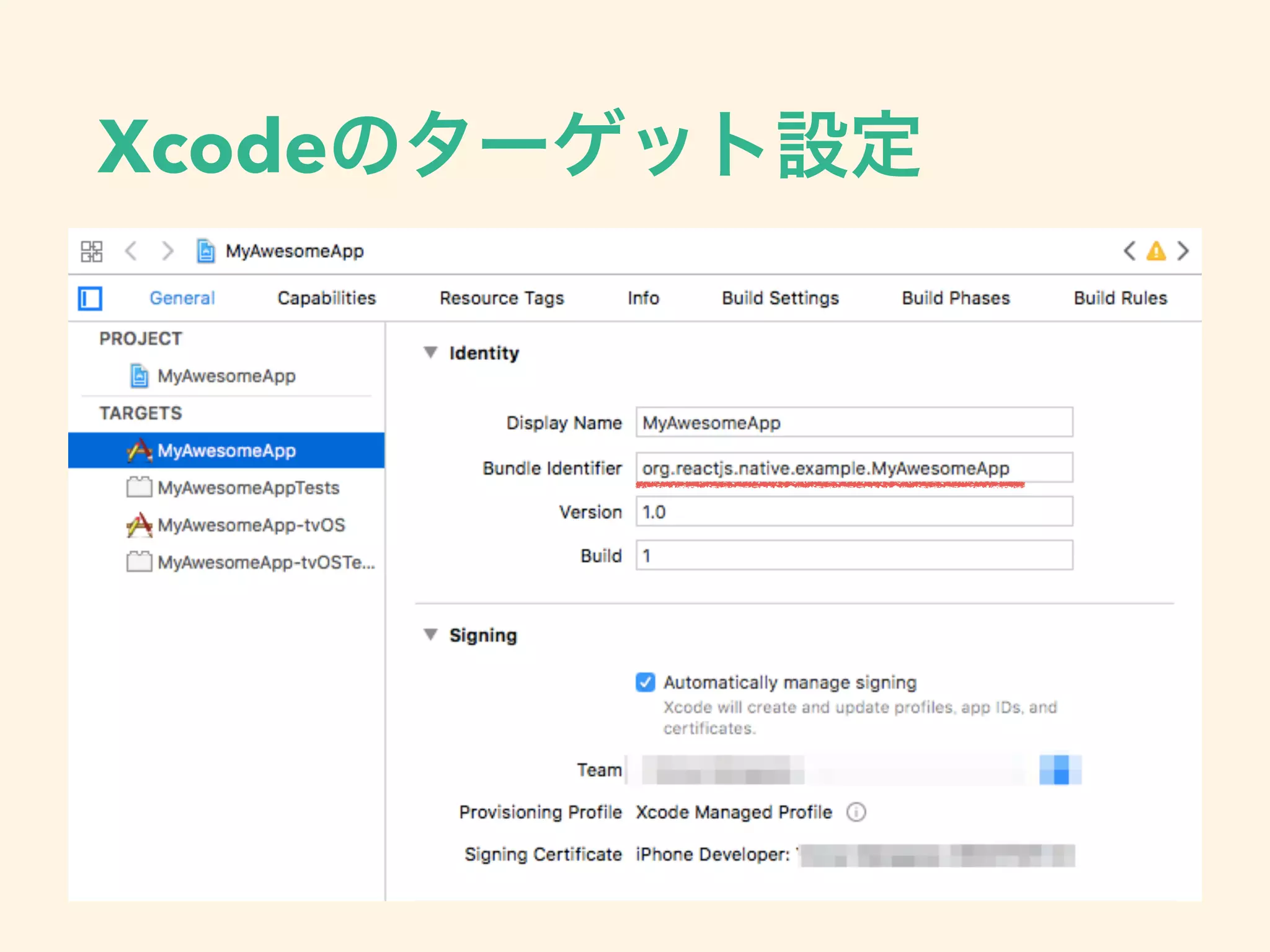Click the iPhone Developer certificate text
Viewport: 1270px width, 952px height.
pos(713,854)
